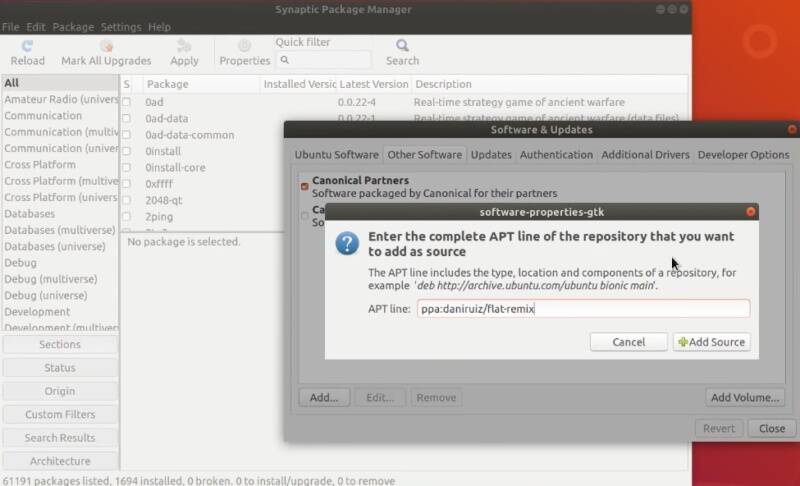Open the Settings menu
Viewport: 800px width, 486px height.
pyautogui.click(x=121, y=27)
